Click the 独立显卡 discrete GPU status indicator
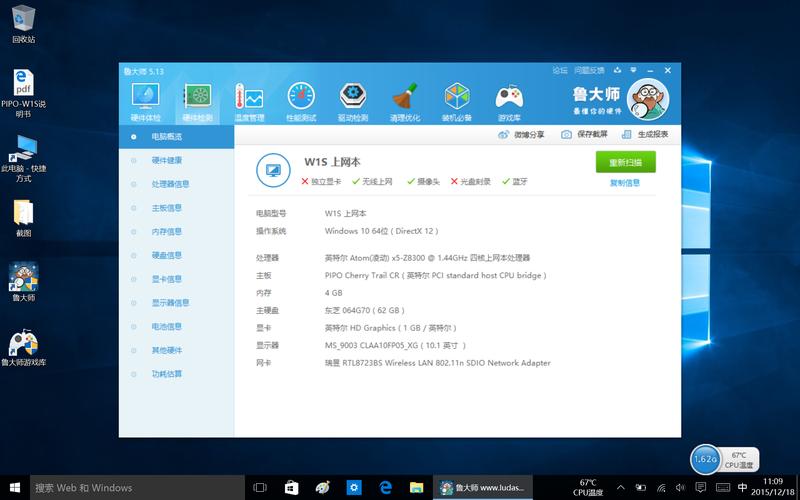800x500 pixels. pyautogui.click(x=321, y=181)
